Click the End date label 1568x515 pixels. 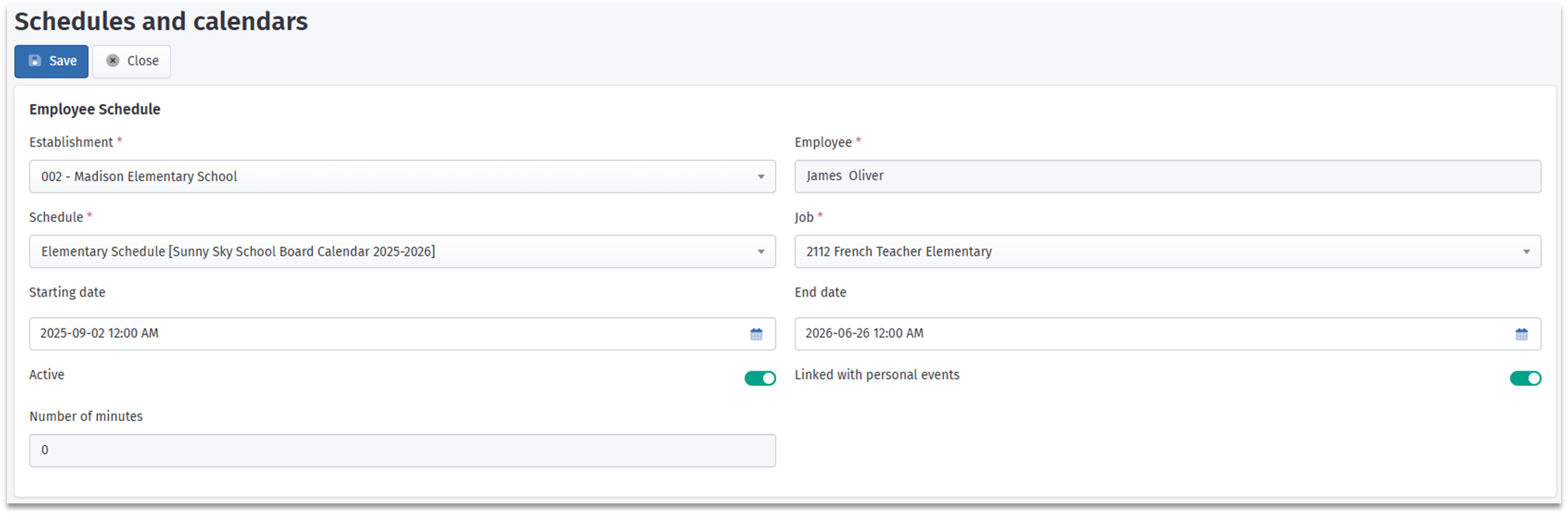[820, 292]
